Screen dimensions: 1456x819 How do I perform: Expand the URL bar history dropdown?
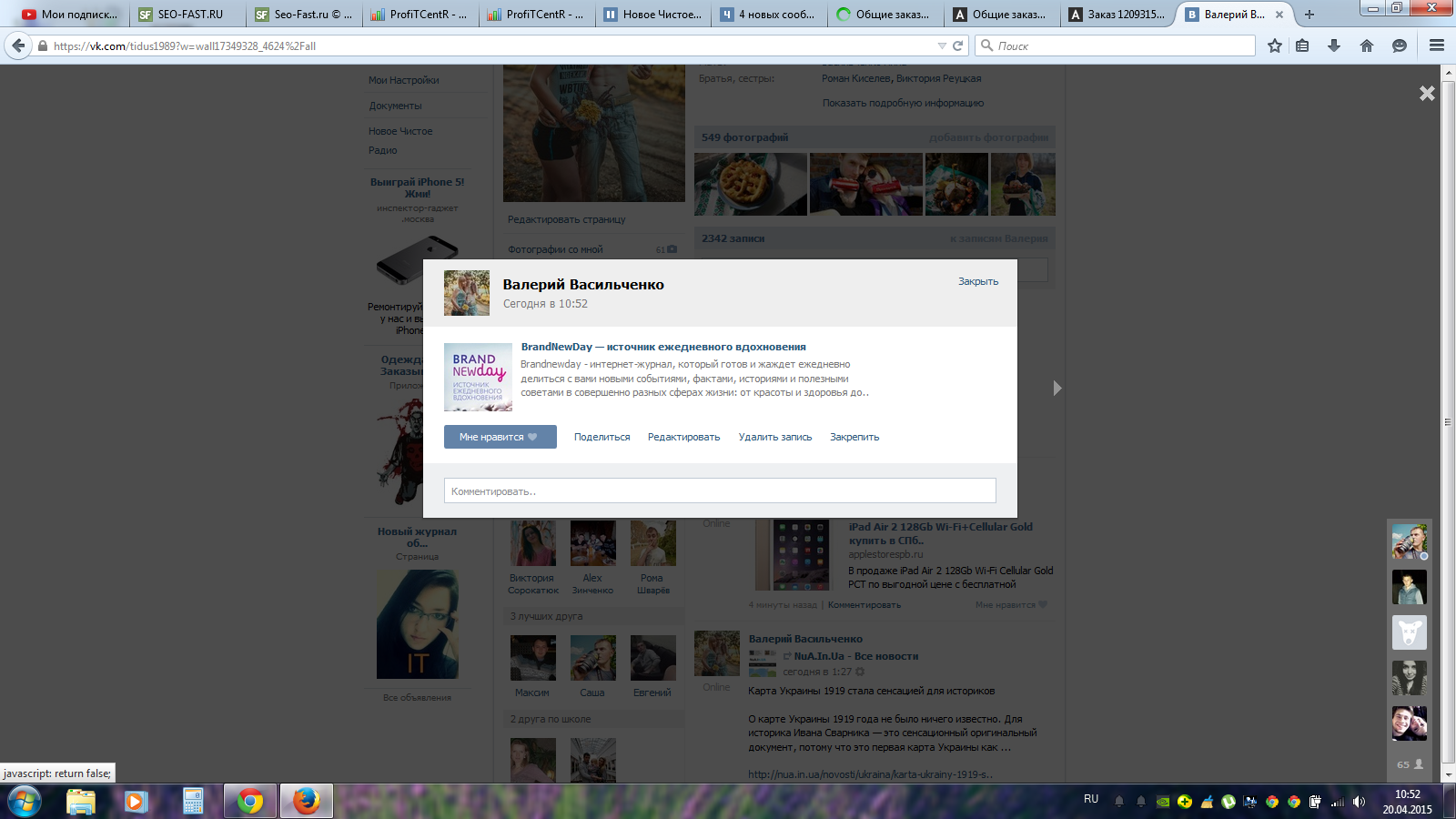942,45
